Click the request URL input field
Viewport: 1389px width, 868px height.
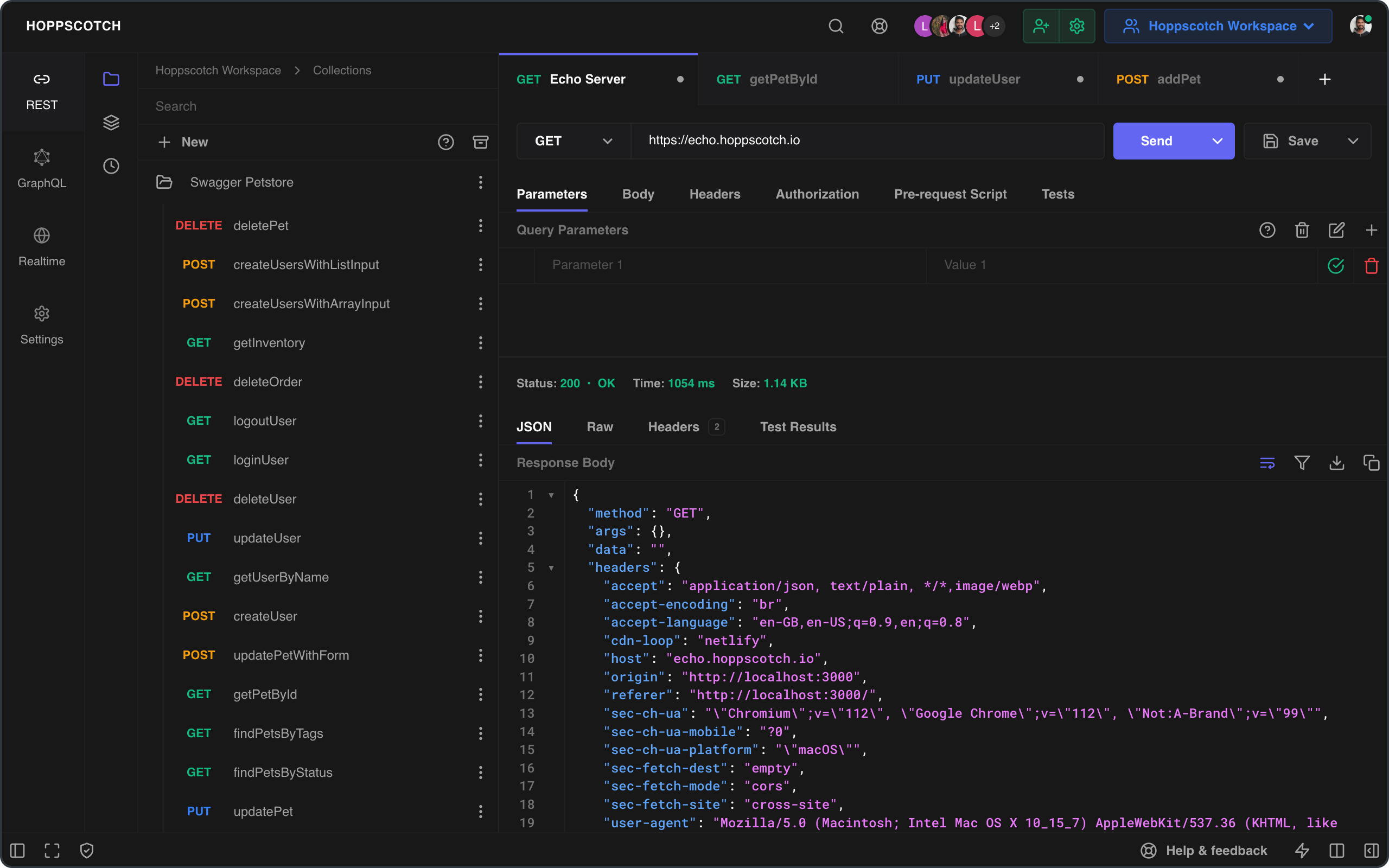pyautogui.click(x=866, y=141)
